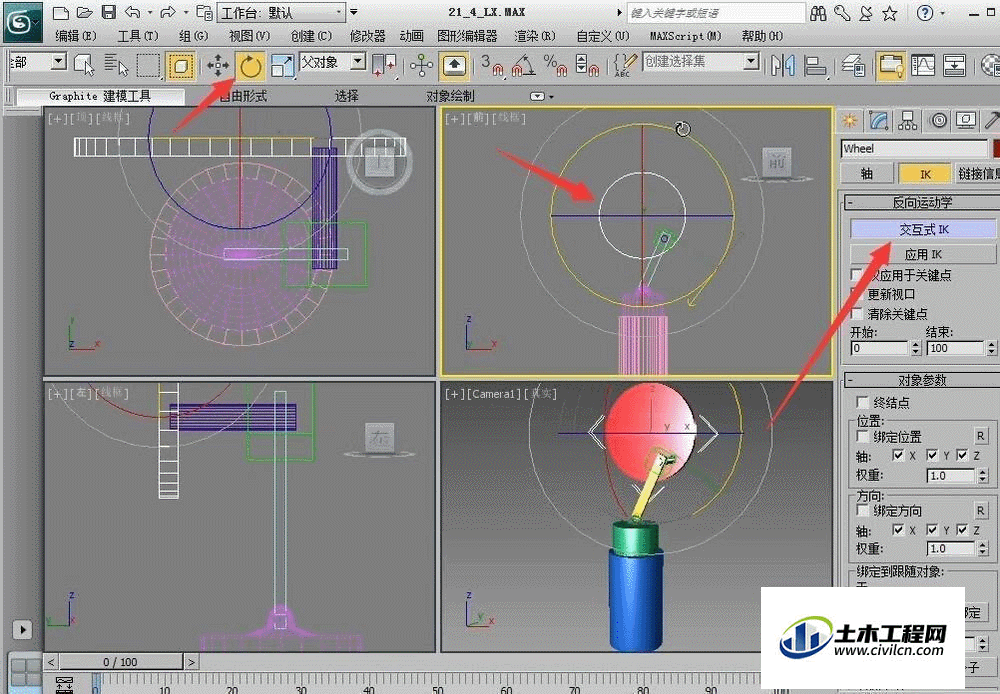This screenshot has height=694, width=1000.
Task: Click the Mirror tool icon
Action: point(783,65)
